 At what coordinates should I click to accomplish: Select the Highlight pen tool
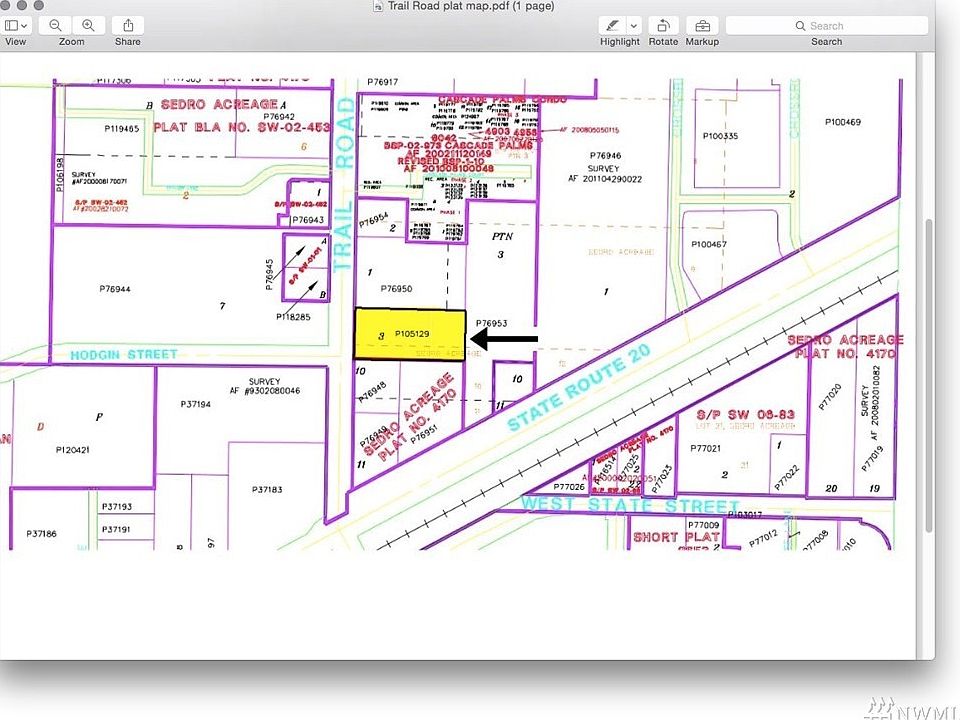[612, 26]
